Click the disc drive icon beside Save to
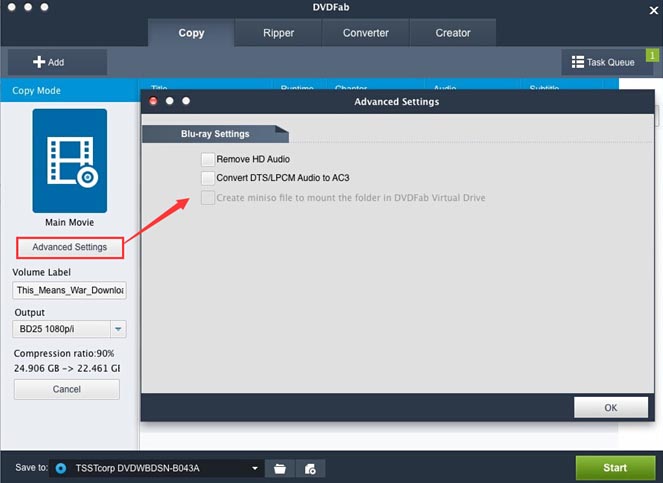 click(x=61, y=468)
